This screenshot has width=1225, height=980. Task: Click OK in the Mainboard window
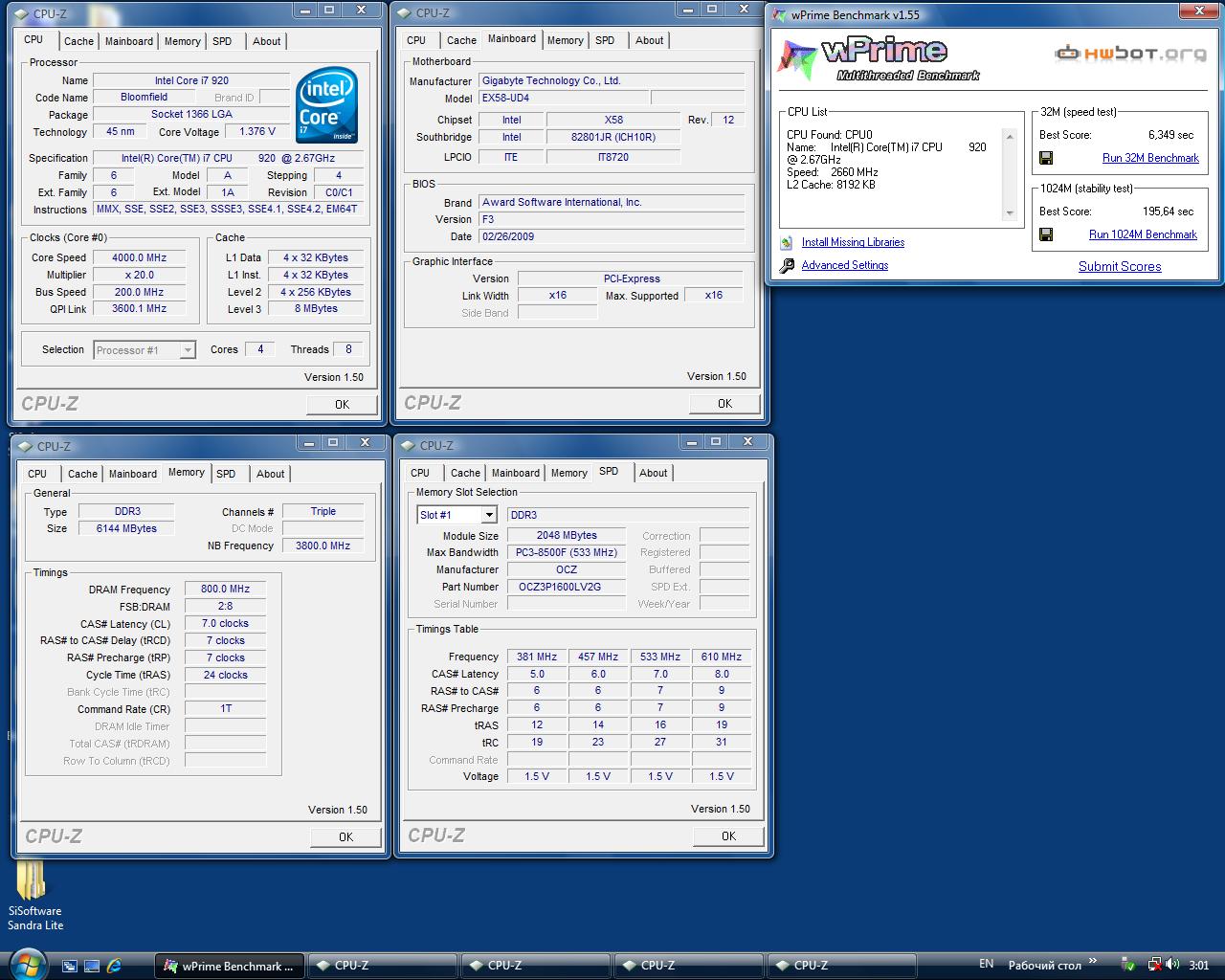point(724,403)
